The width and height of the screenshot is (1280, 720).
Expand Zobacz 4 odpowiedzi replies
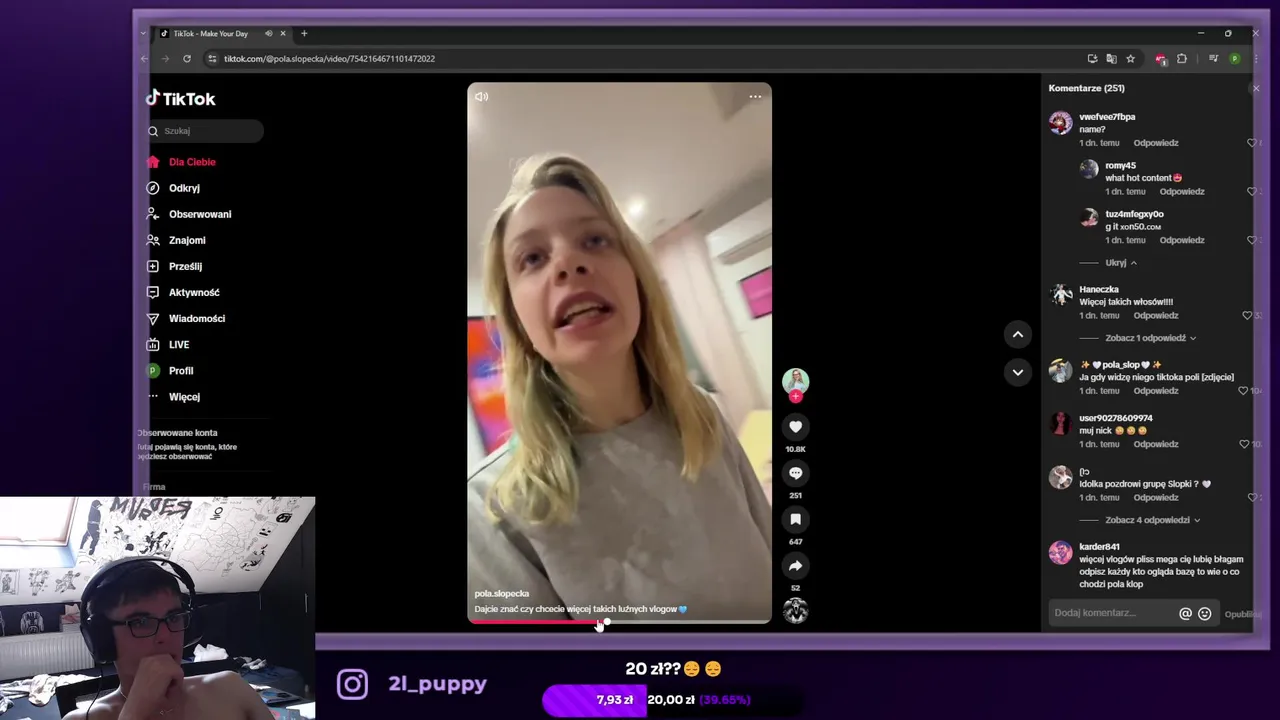tap(1152, 520)
